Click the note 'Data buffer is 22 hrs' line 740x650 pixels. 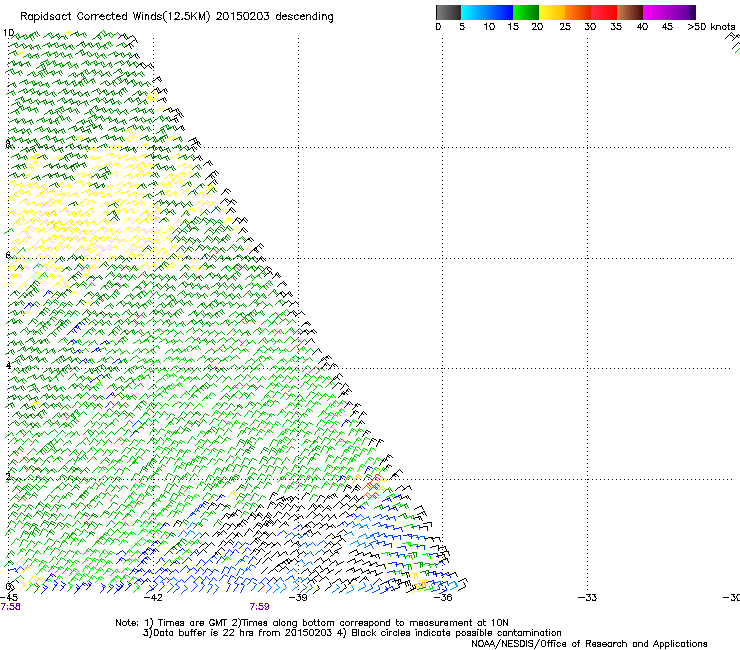coord(352,633)
